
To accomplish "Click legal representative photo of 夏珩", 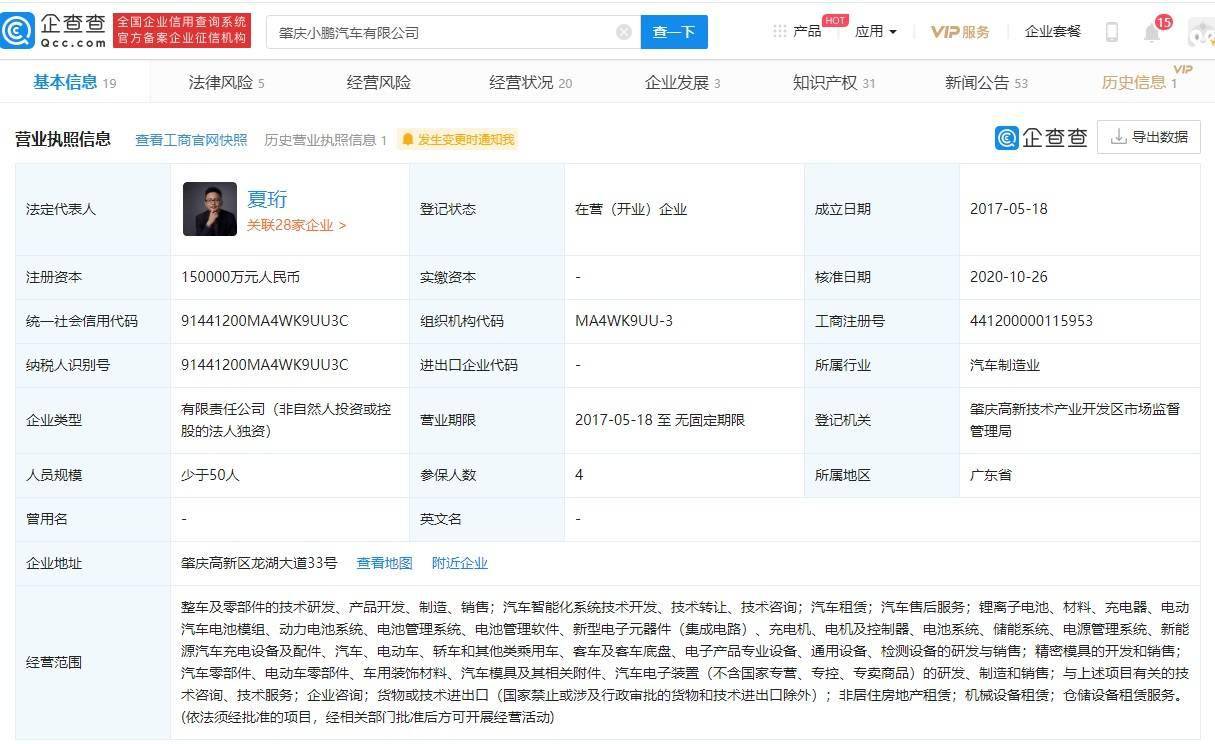I will tap(210, 209).
